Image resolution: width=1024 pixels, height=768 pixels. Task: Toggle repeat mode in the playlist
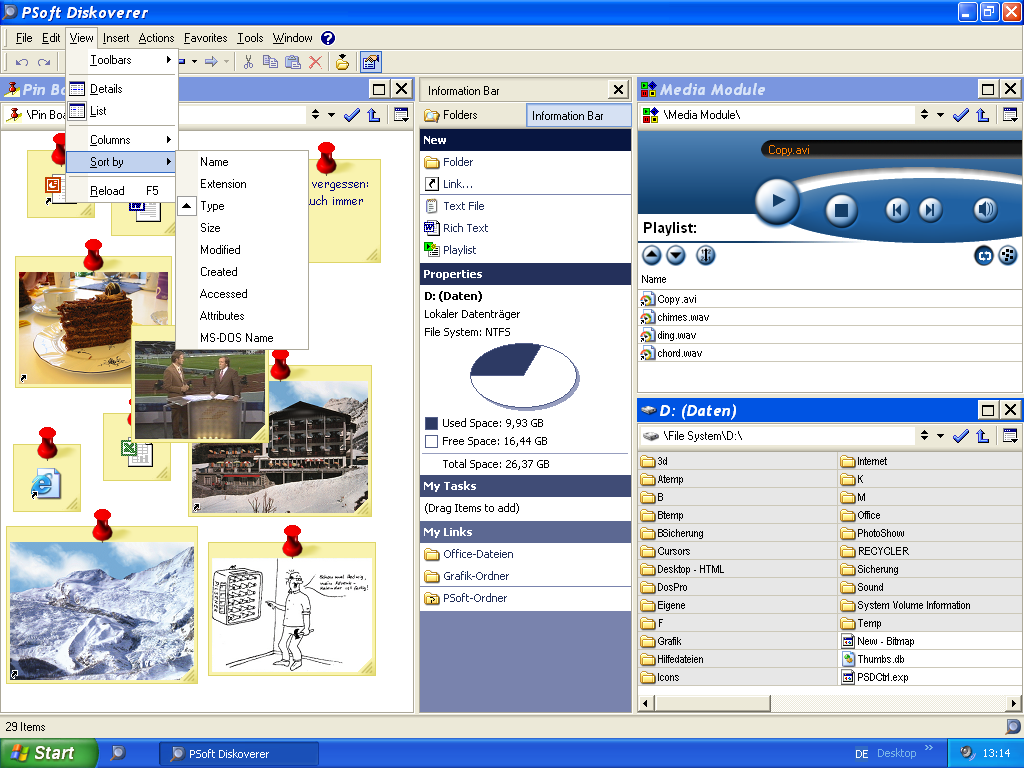(984, 256)
